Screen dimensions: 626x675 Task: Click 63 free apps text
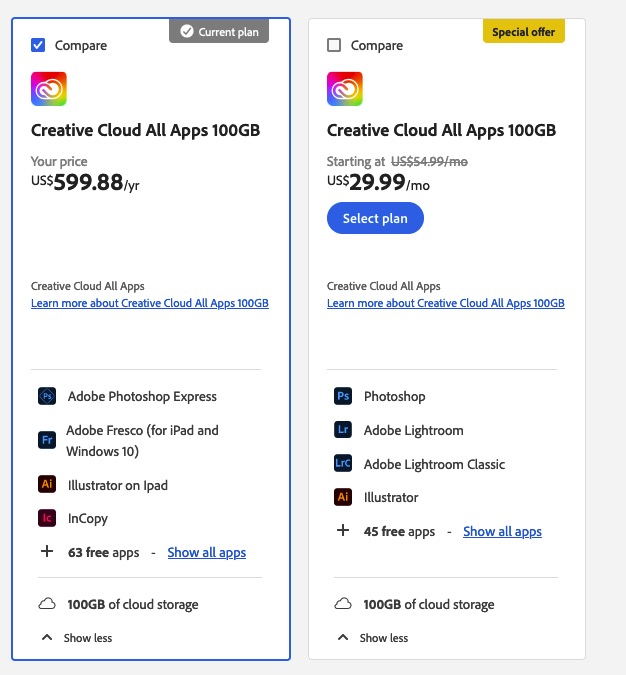(x=103, y=552)
